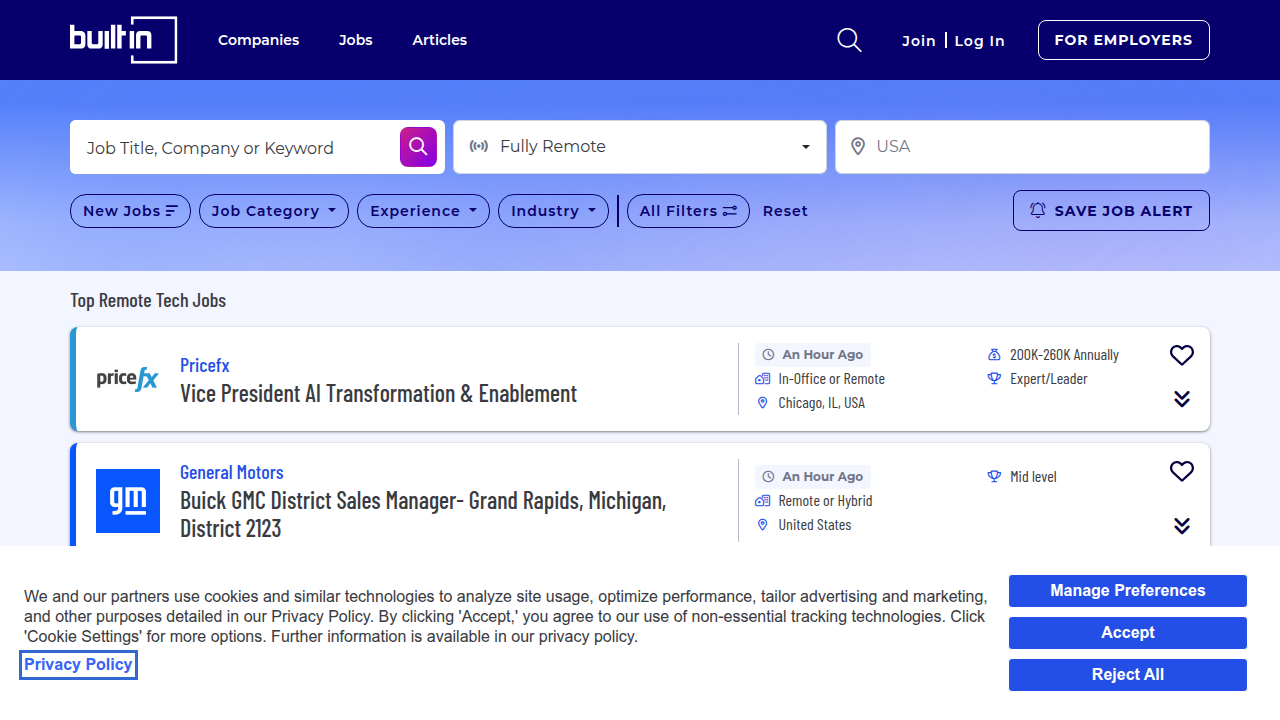This screenshot has width=1280, height=720.
Task: Open the Fully Remote work type dropdown
Action: pos(640,147)
